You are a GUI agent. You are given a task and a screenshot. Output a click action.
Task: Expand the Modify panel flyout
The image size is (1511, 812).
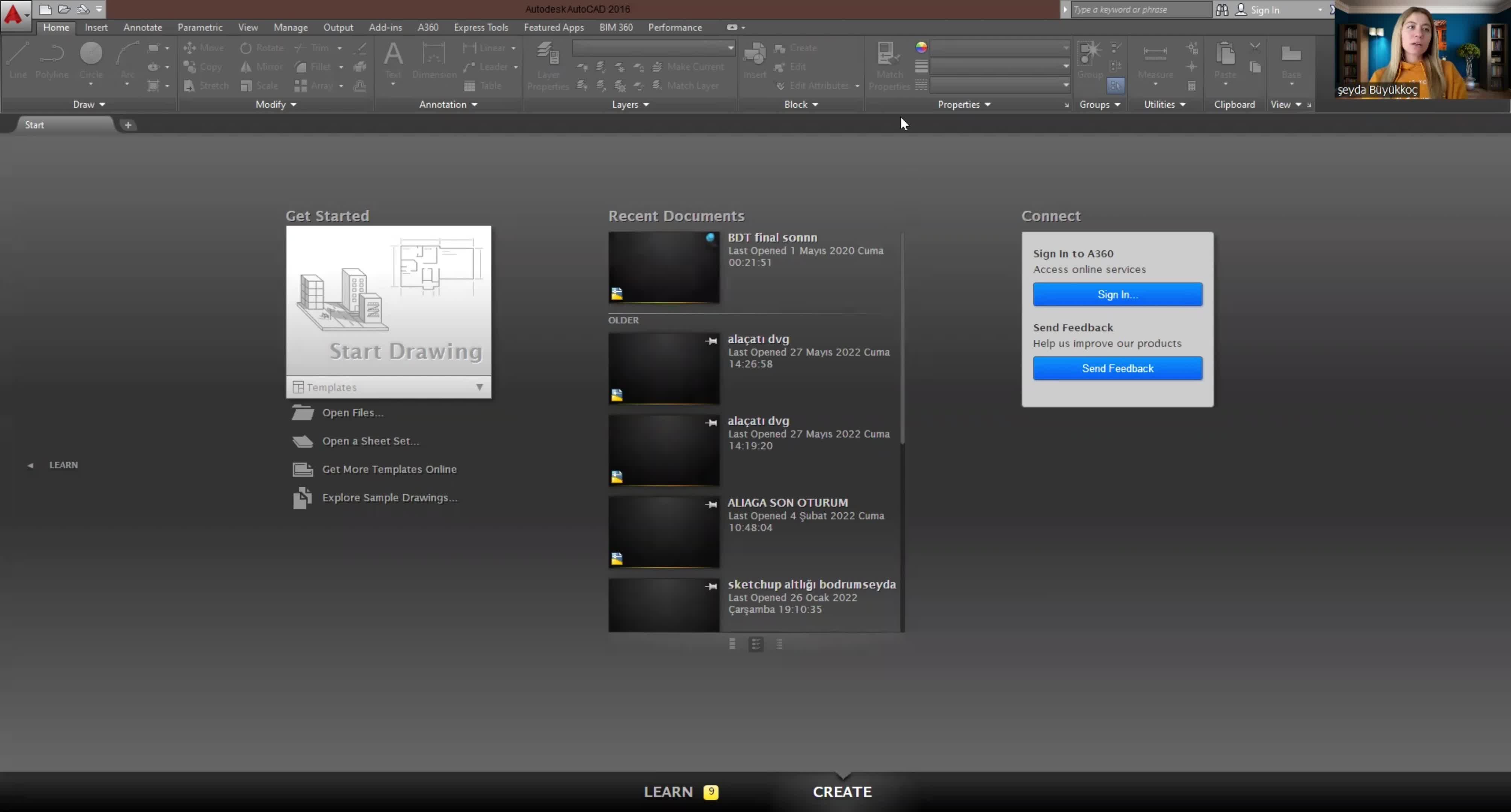[x=276, y=105]
